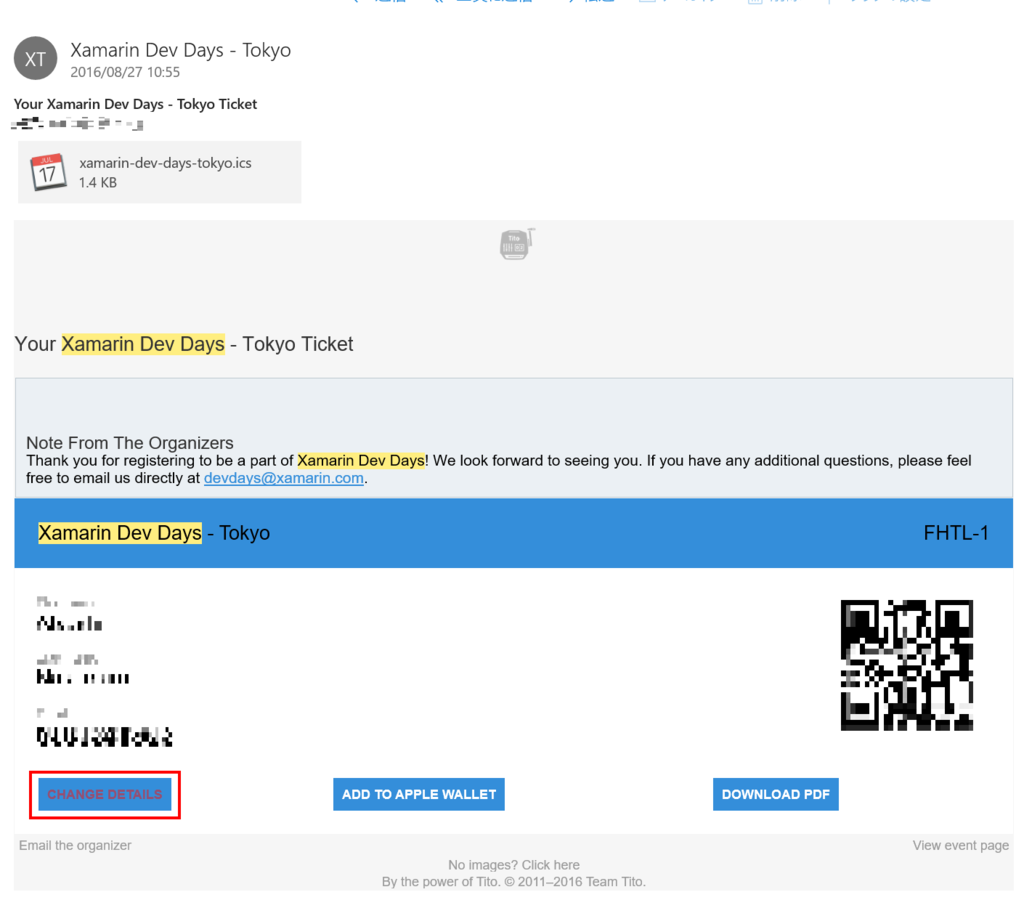The height and width of the screenshot is (908, 1024).
Task: Click the ticket number FHTL-1
Action: pos(955,533)
